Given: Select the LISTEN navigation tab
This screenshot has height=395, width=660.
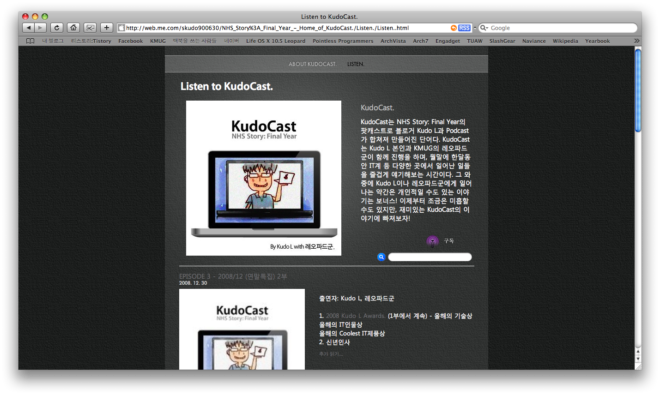Looking at the screenshot, I should 355,64.
